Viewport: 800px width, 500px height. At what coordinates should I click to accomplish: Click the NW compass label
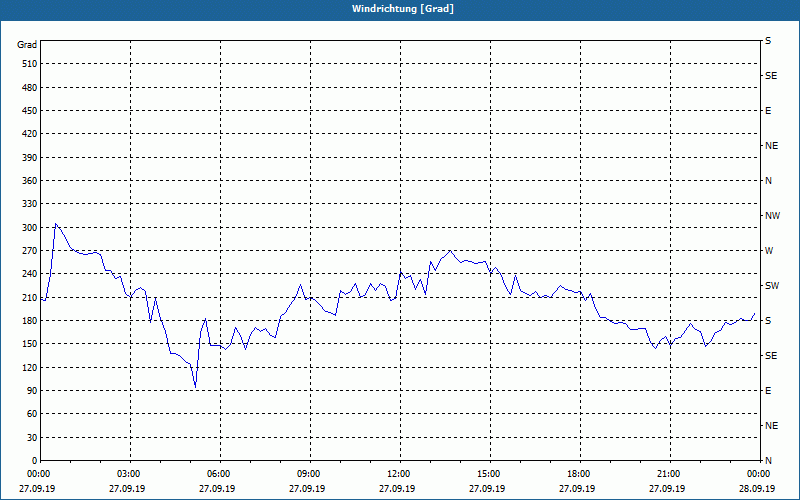pos(772,216)
